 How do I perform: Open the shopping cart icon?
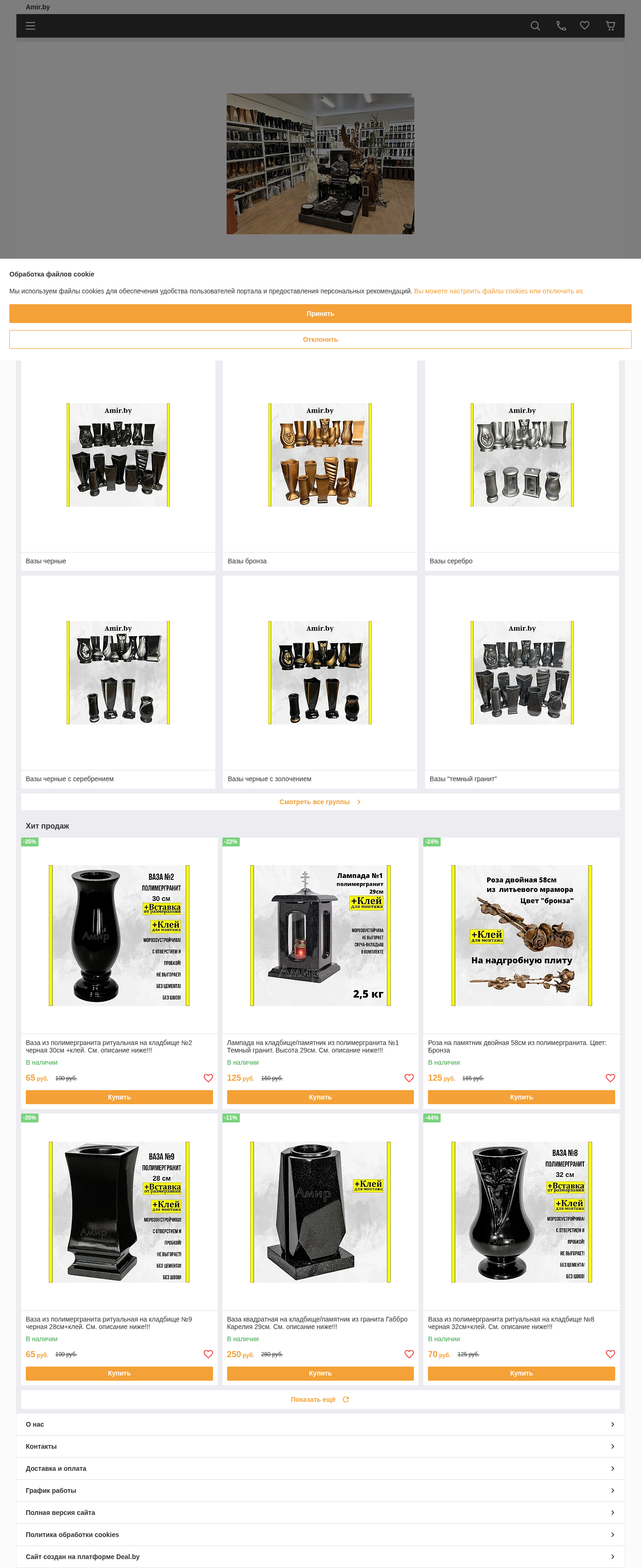(x=610, y=25)
